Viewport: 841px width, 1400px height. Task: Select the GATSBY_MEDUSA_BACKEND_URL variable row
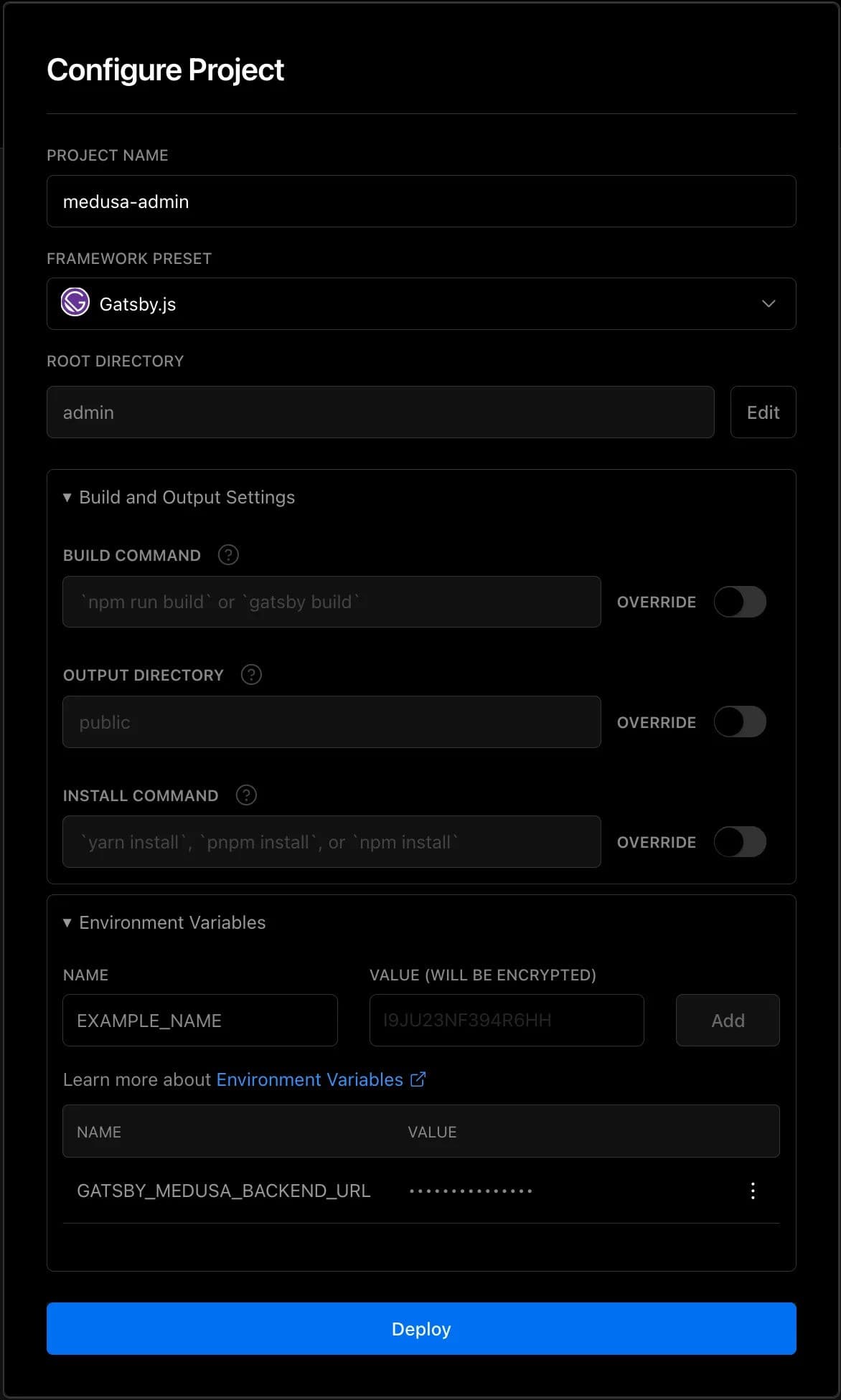tap(421, 1191)
